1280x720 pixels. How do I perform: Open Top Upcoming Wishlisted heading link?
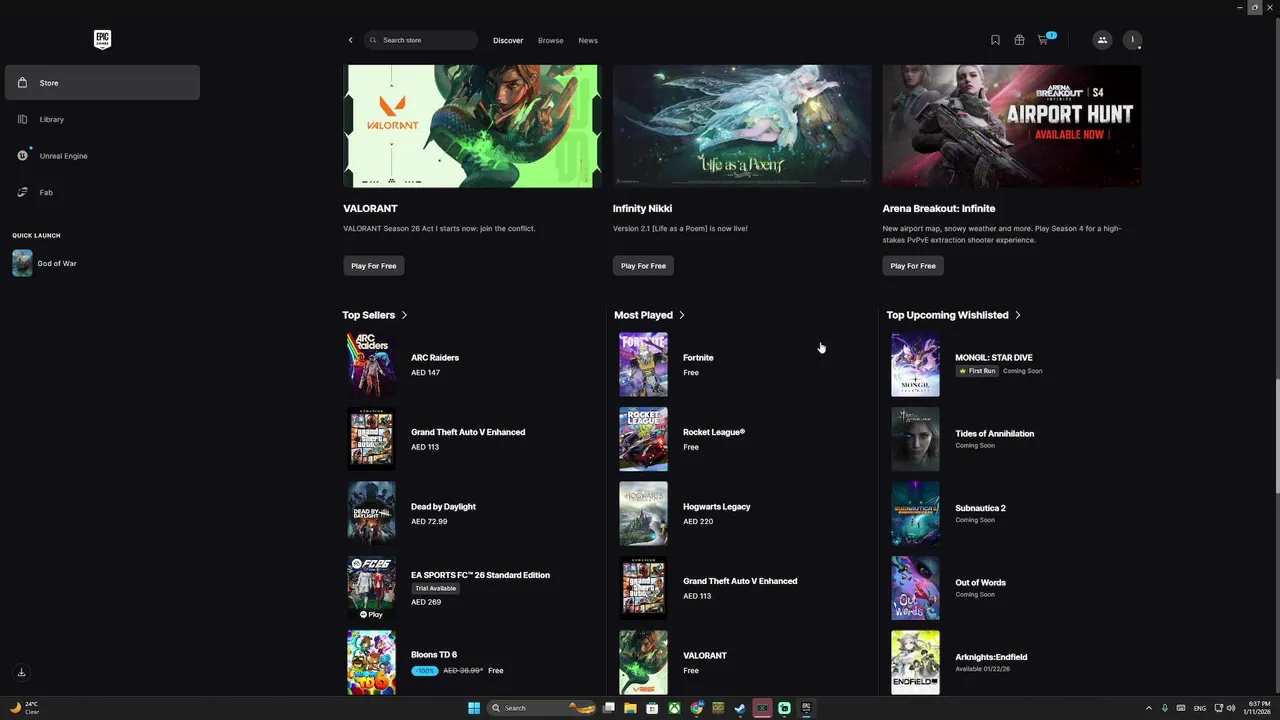[x=947, y=315]
